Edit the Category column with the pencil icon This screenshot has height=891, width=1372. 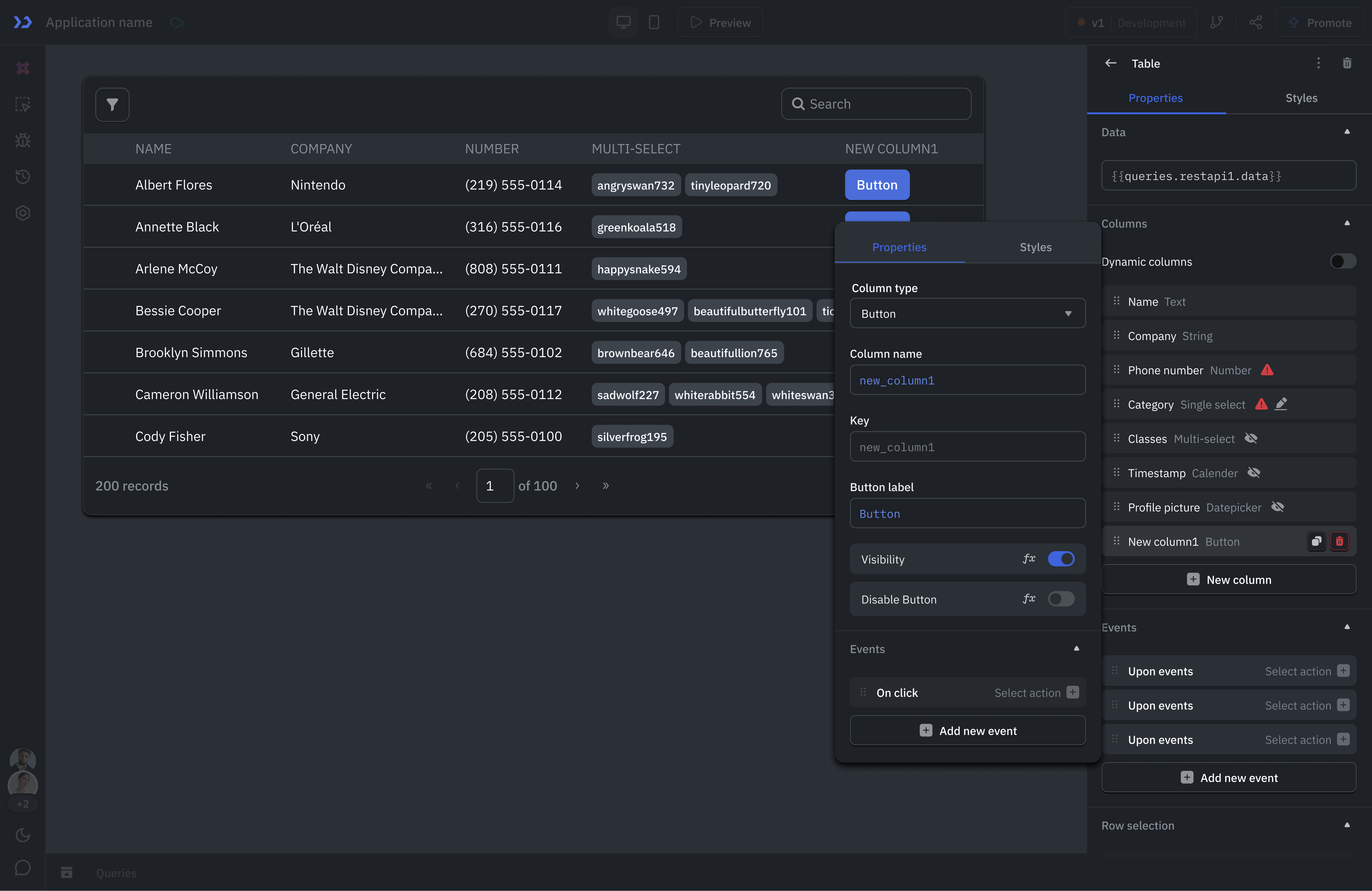(1281, 404)
